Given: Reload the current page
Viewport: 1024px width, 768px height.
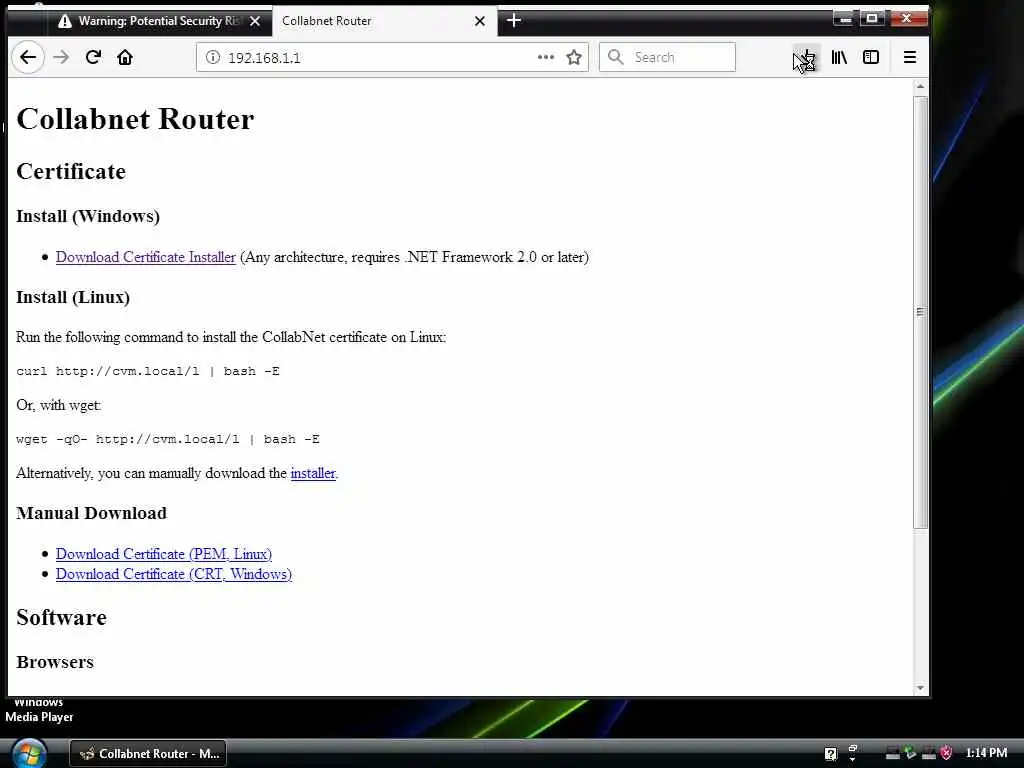Looking at the screenshot, I should (x=93, y=57).
